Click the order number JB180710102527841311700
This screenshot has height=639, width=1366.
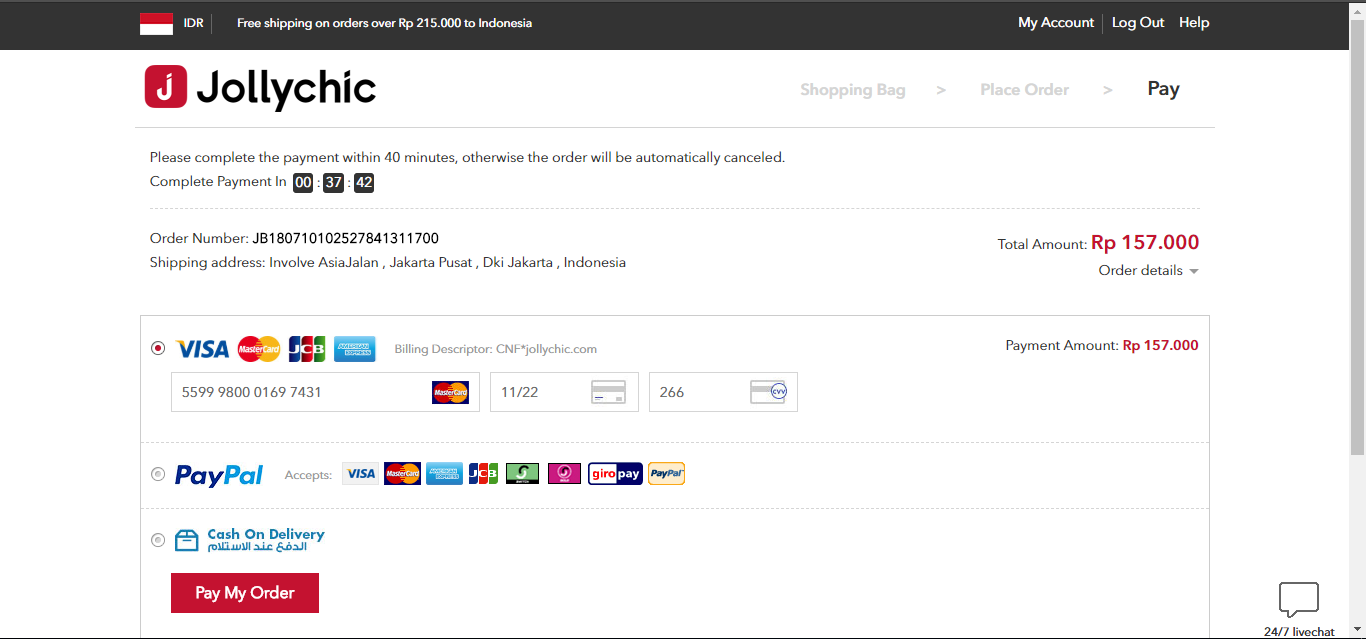346,238
